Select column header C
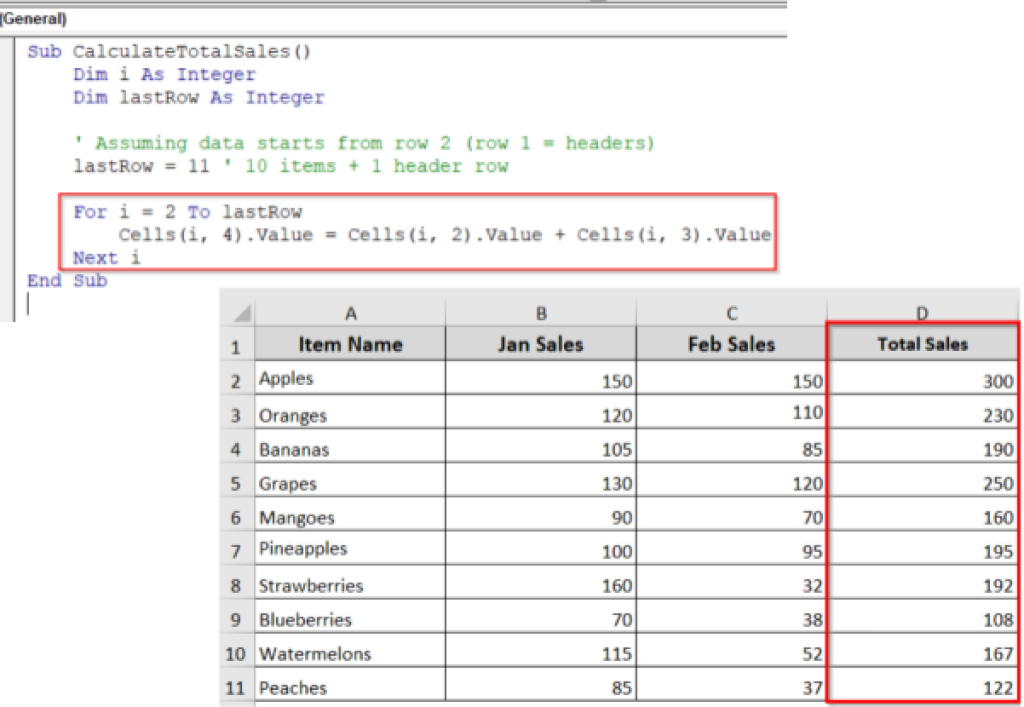The height and width of the screenshot is (707, 1024). tap(730, 312)
